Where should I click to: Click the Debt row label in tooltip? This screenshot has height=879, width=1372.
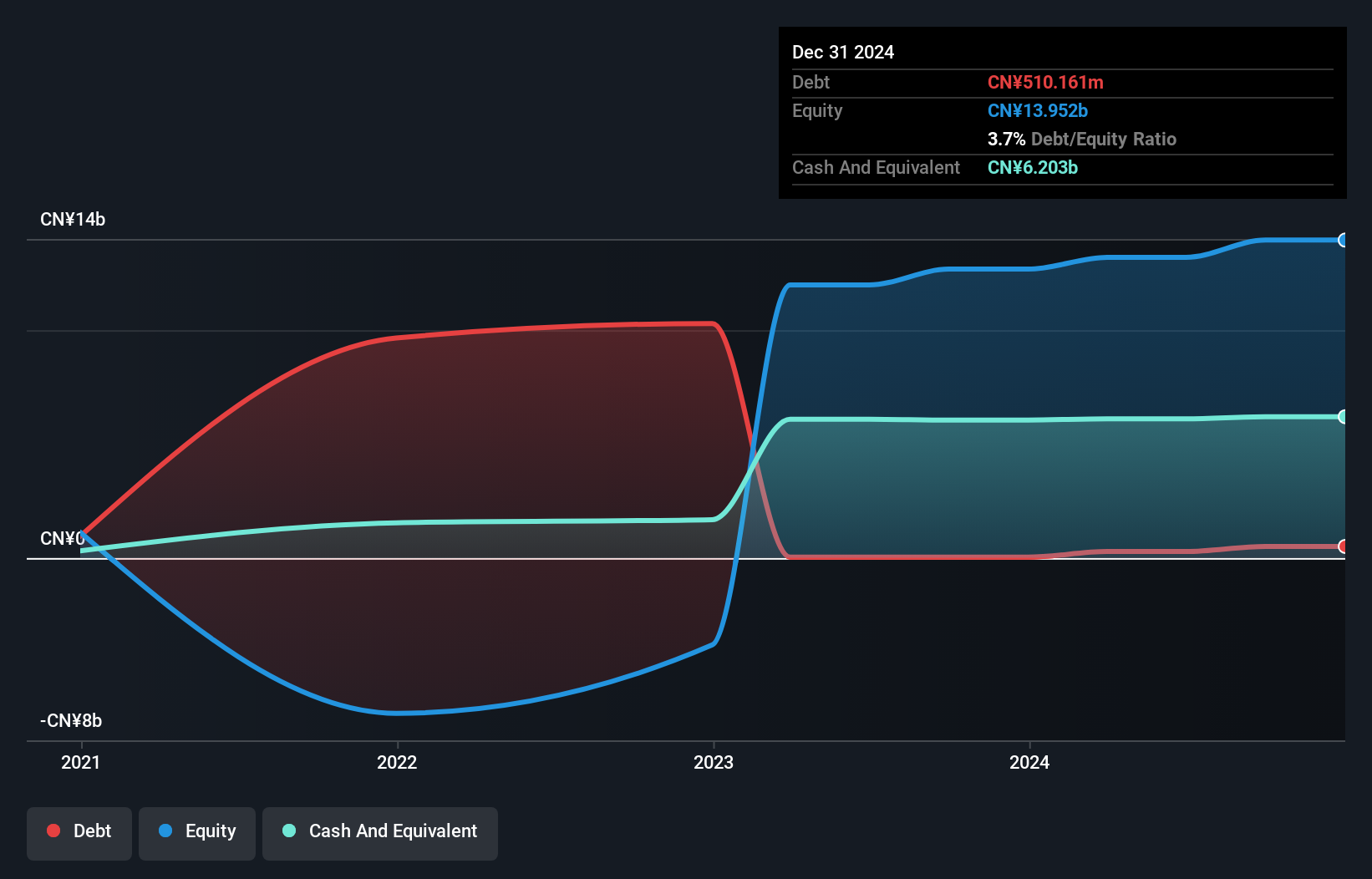coord(810,83)
